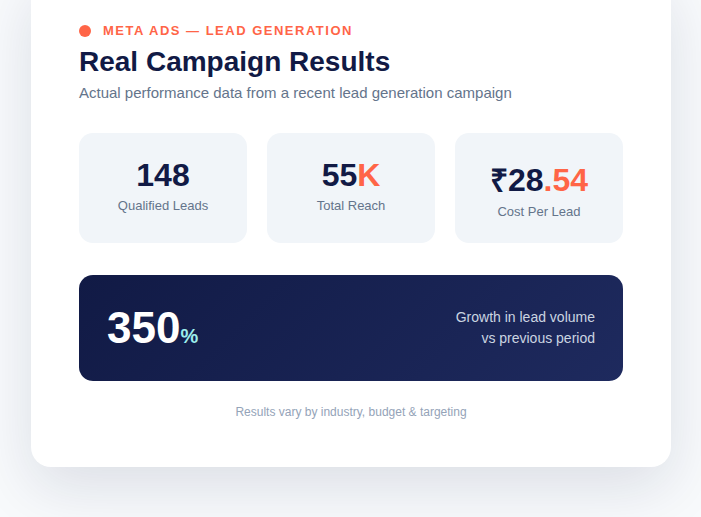The height and width of the screenshot is (517, 701).
Task: Open the Cost Per Lead stat card
Action: click(x=539, y=188)
